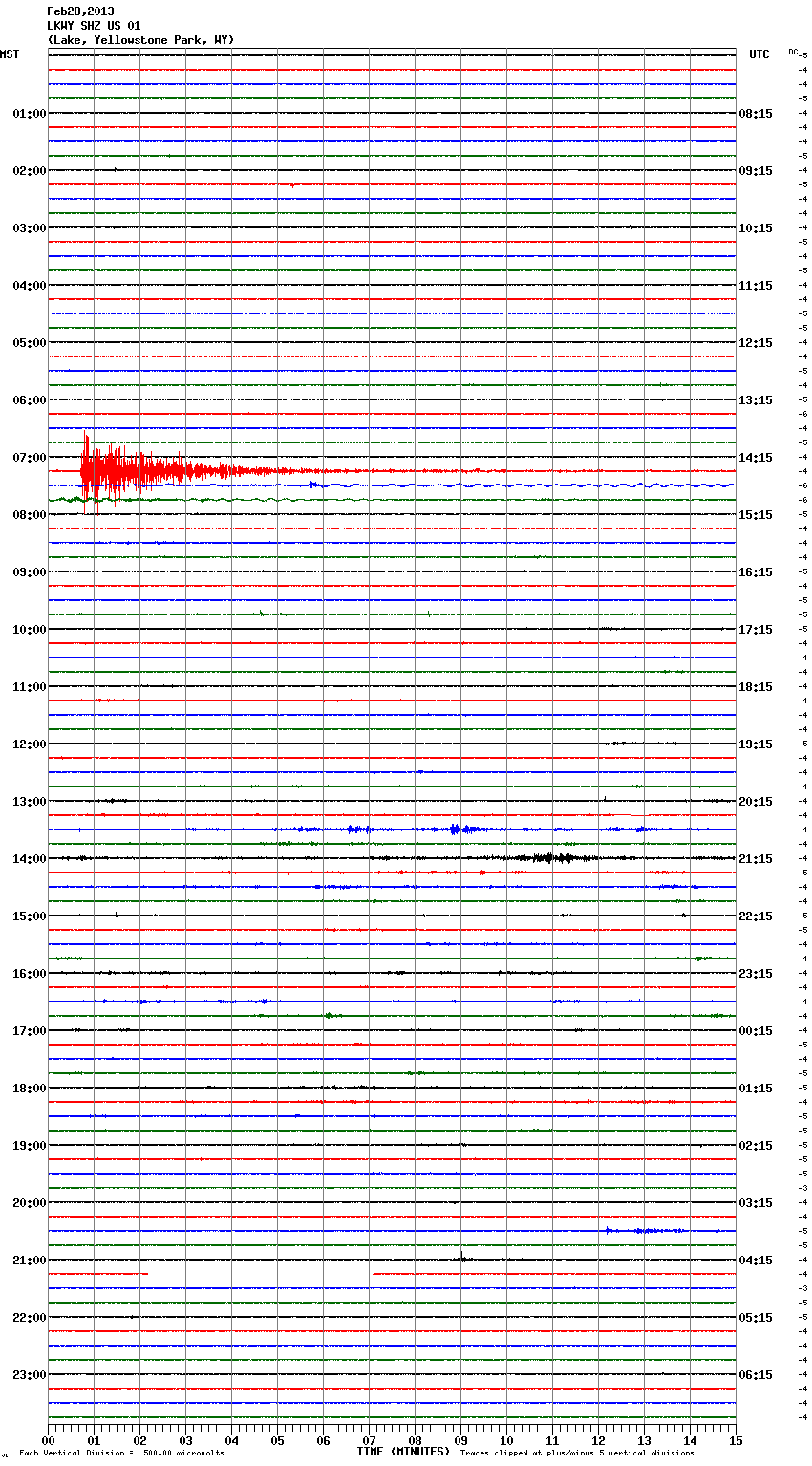Click minute 15 on the bottom axis
The height and width of the screenshot is (1466, 812).
click(x=736, y=1440)
